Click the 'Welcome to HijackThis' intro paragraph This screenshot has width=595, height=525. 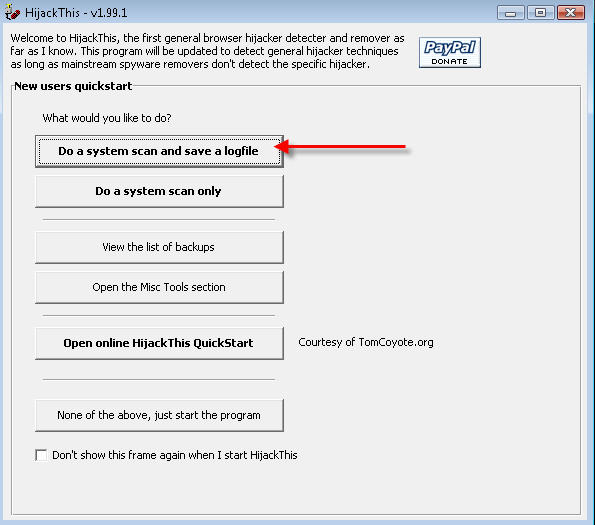207,51
